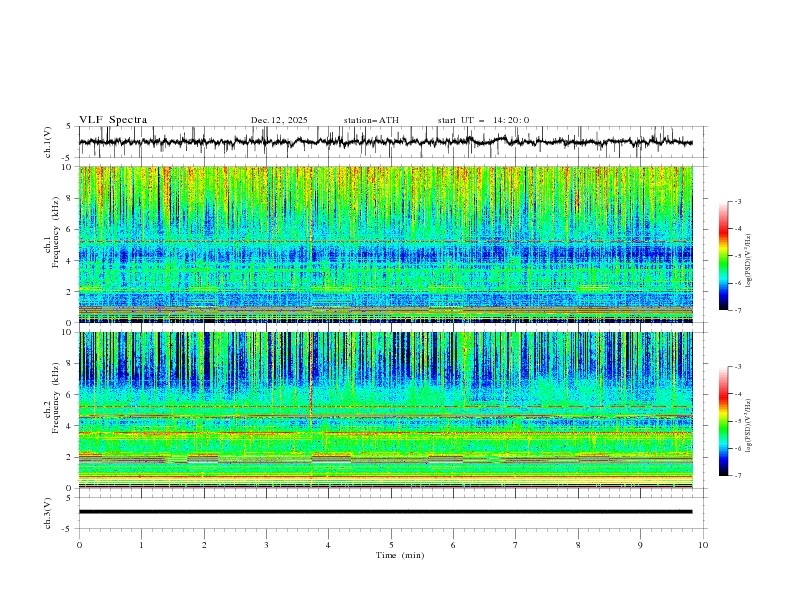Click the "7" tick label on the time axis
The height and width of the screenshot is (612, 792).
click(516, 545)
